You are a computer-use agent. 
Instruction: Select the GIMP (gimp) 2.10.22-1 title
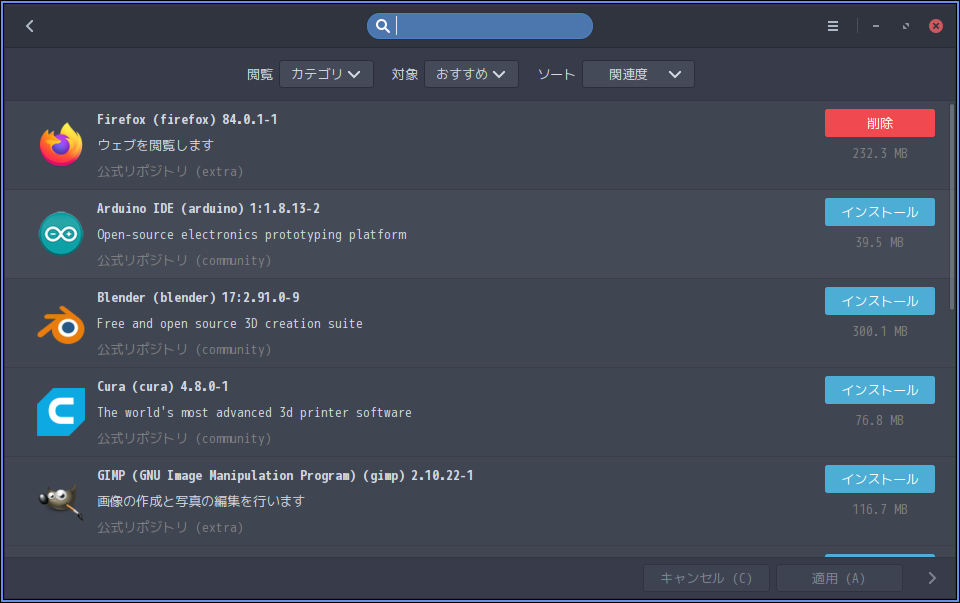285,476
